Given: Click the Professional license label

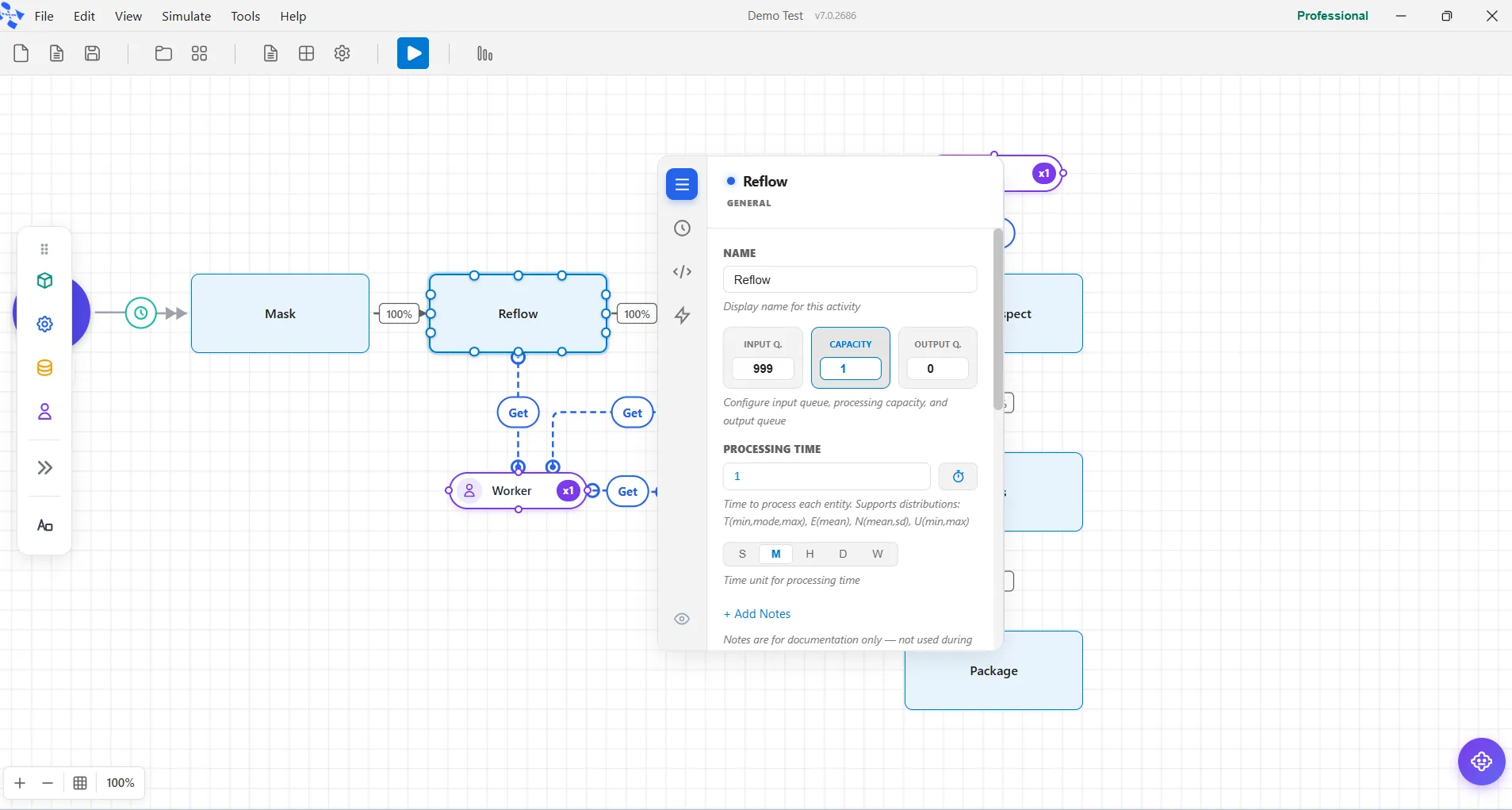Looking at the screenshot, I should (x=1332, y=16).
